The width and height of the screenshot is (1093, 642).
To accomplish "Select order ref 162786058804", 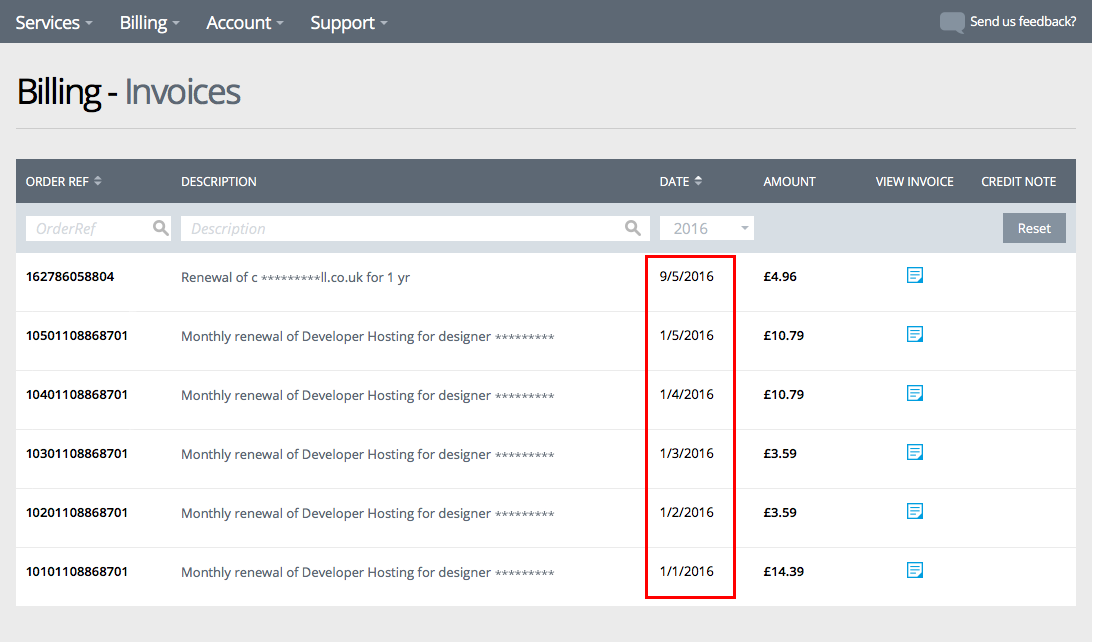I will [x=70, y=277].
